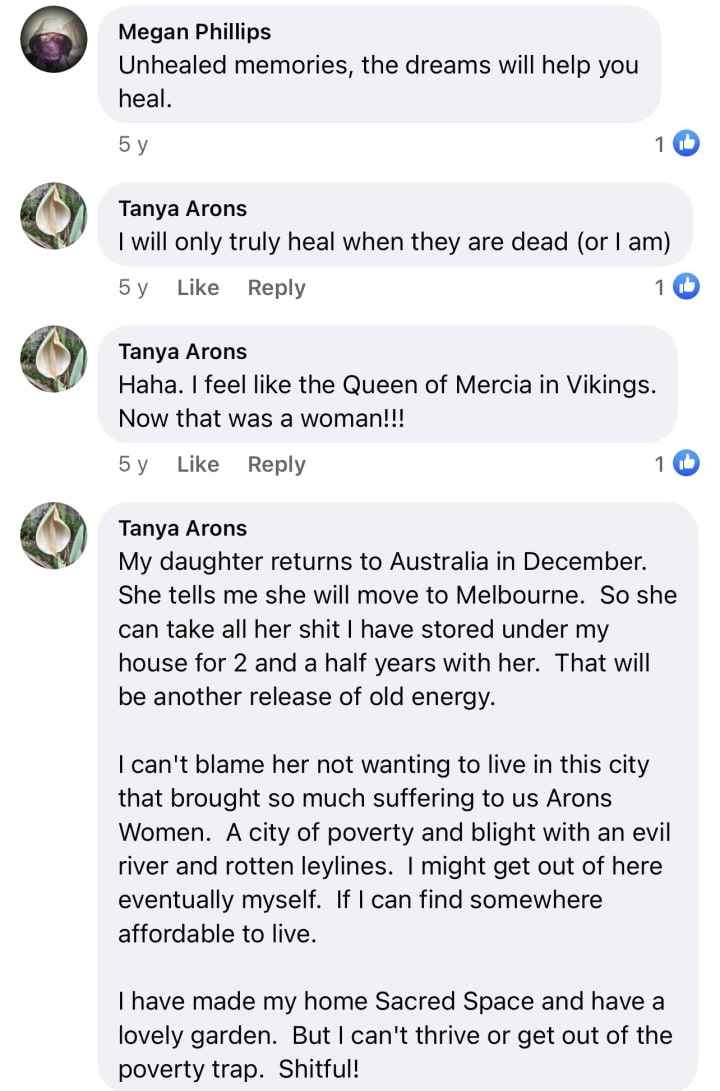This screenshot has width=720, height=1091.
Task: Click avatar next to daughter returns comment
Action: tap(54, 535)
